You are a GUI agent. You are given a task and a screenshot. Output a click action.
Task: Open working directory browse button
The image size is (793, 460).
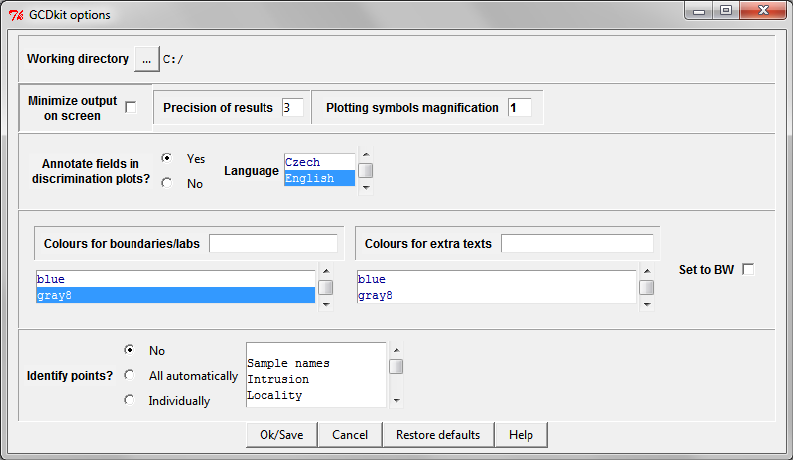tap(147, 59)
